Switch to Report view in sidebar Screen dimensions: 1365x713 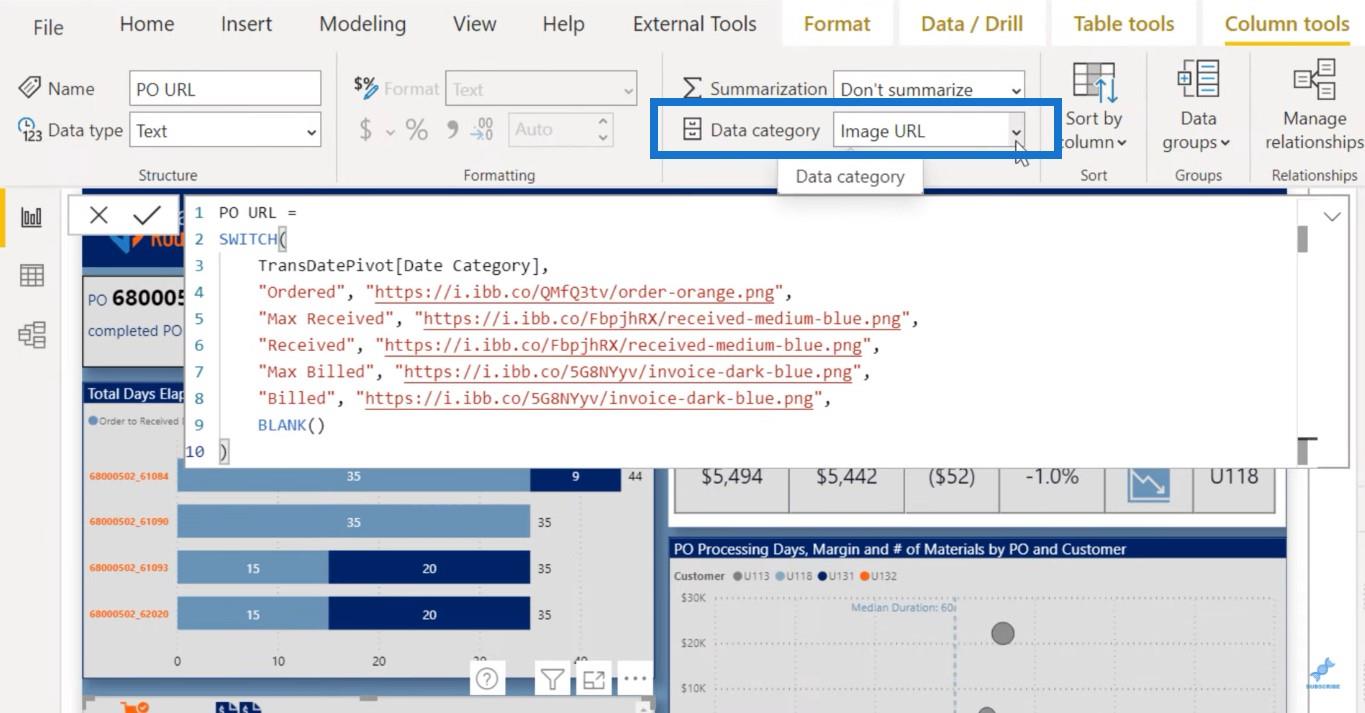[x=32, y=217]
